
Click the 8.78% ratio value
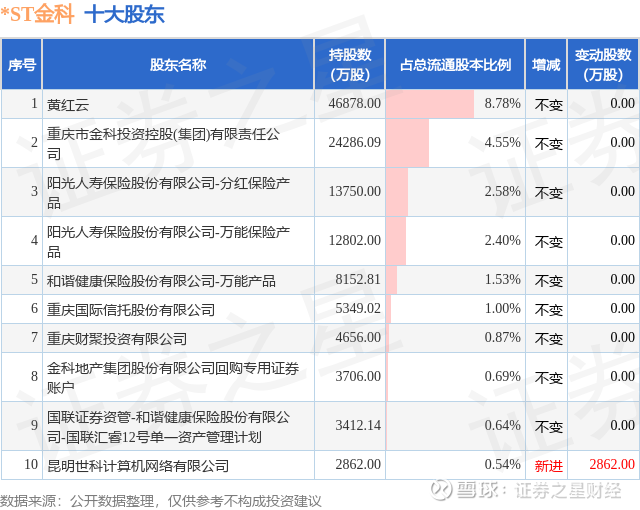coord(502,103)
